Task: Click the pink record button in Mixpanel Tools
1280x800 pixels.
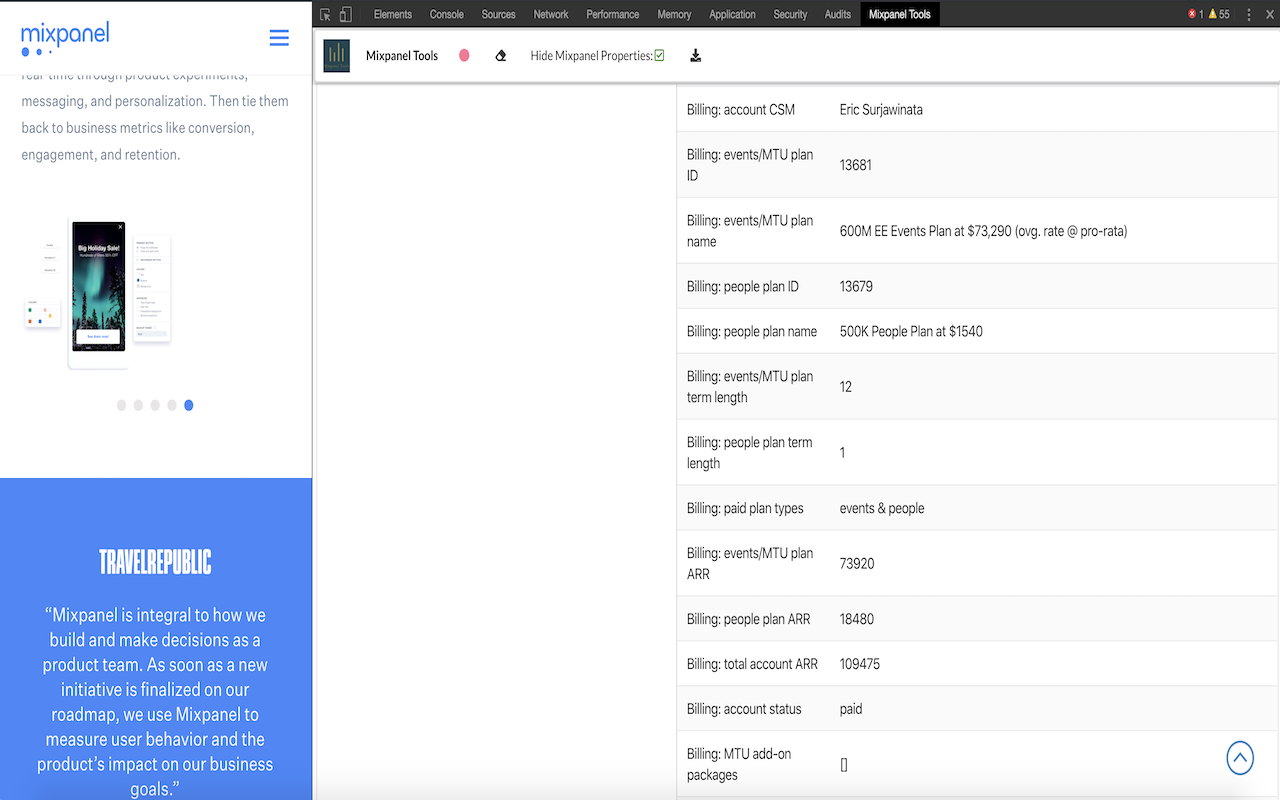Action: (464, 56)
